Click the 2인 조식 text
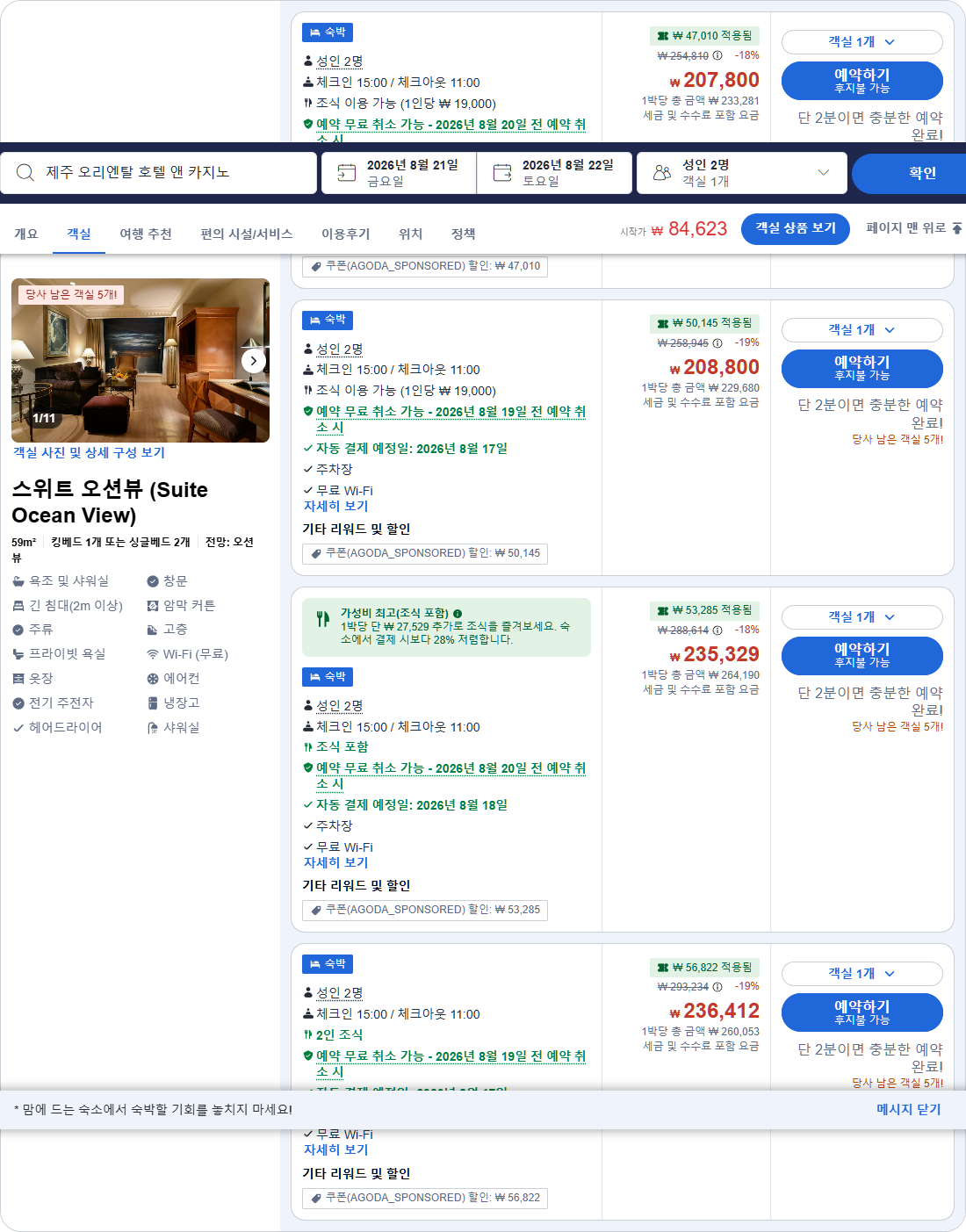966x1232 pixels. pos(340,1035)
